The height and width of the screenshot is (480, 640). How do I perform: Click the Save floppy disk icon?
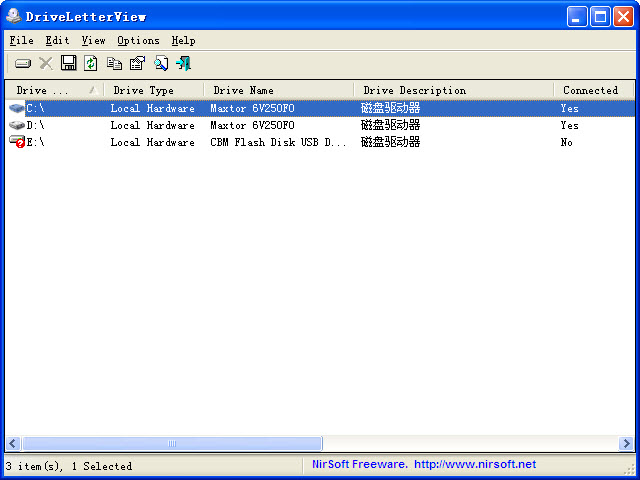click(x=69, y=63)
